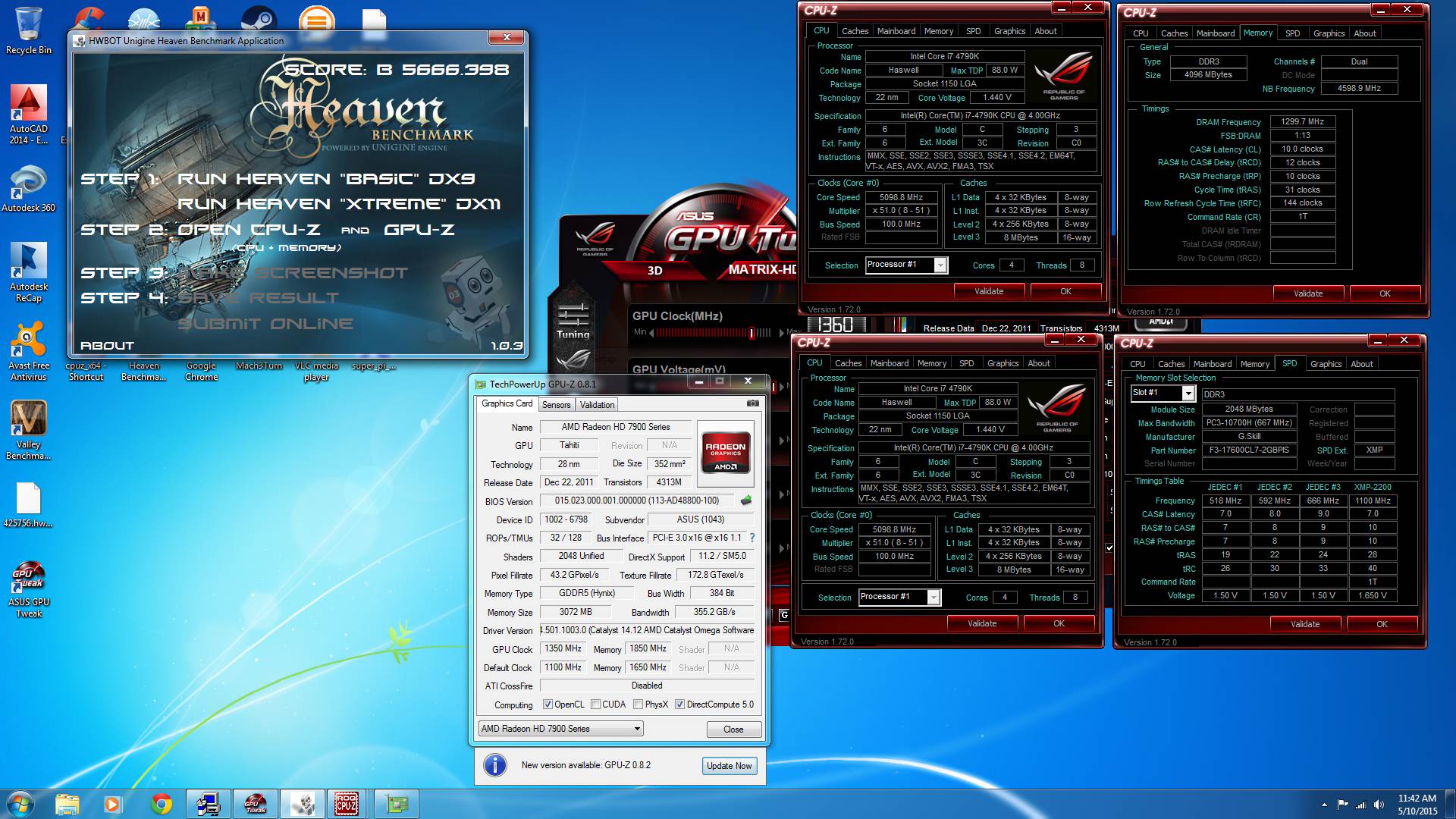1456x819 pixels.
Task: Select the 3D tab in GPU Tweak
Action: click(x=654, y=270)
